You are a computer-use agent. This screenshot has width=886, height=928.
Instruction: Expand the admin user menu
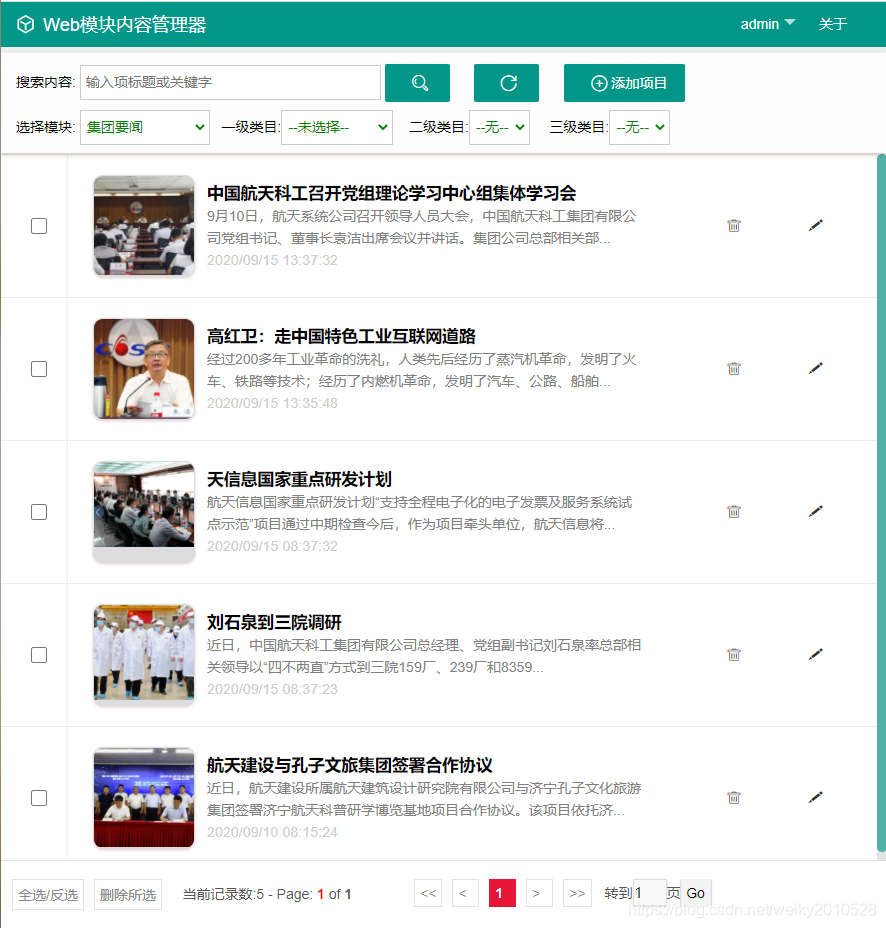pyautogui.click(x=768, y=24)
